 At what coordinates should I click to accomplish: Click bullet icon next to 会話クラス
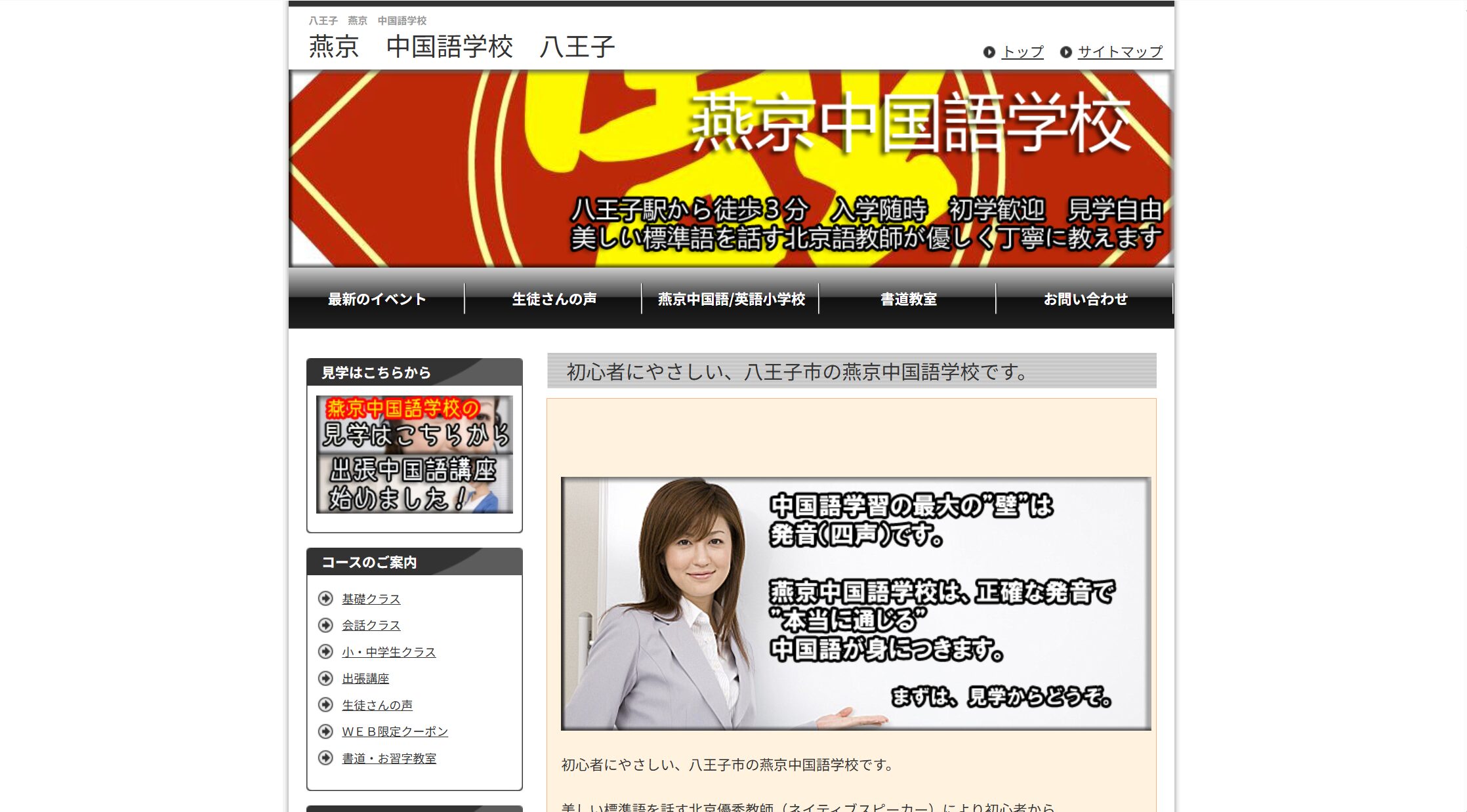coord(325,625)
